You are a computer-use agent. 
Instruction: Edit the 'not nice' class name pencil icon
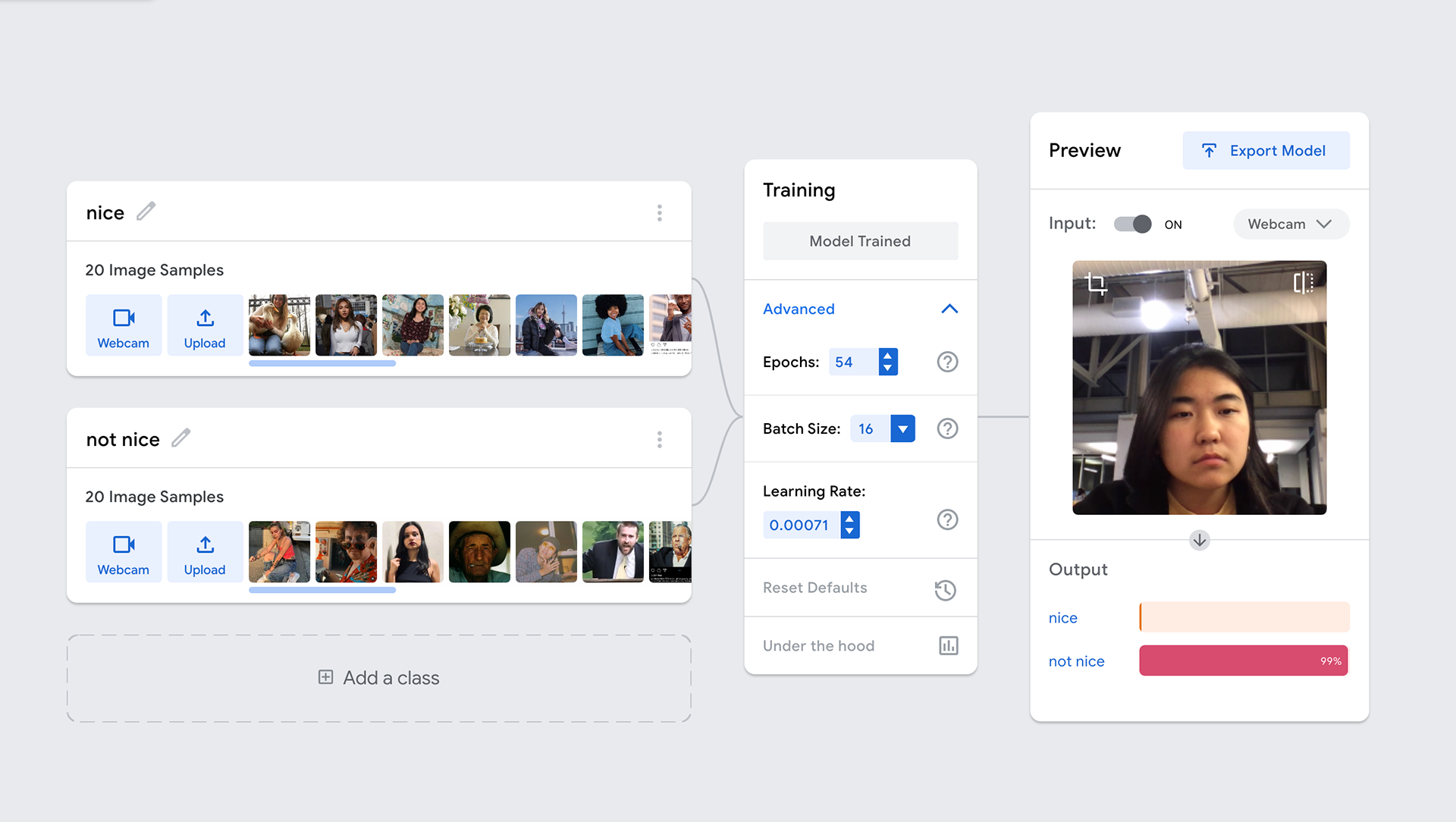180,438
